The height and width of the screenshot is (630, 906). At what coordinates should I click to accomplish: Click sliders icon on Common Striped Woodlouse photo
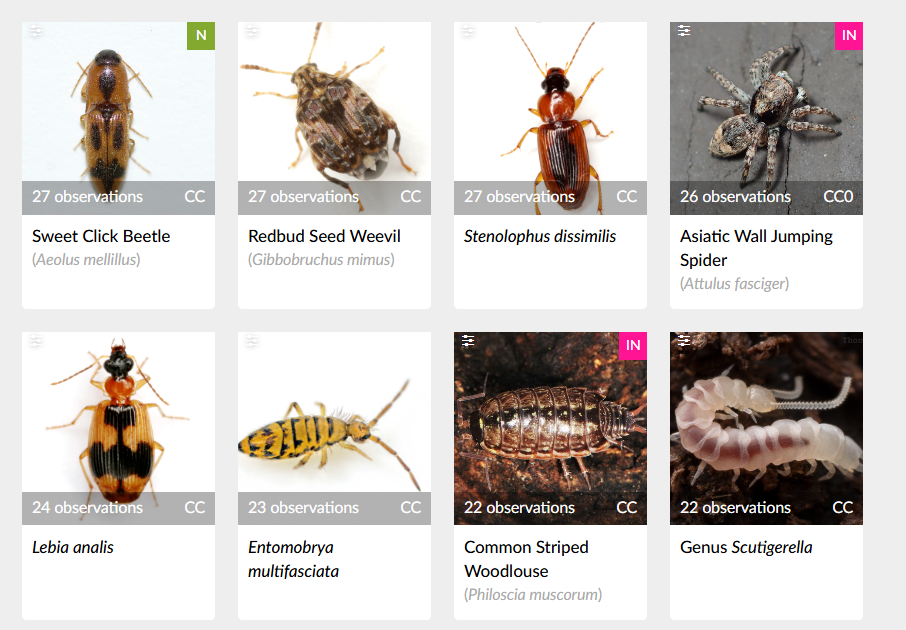point(467,341)
